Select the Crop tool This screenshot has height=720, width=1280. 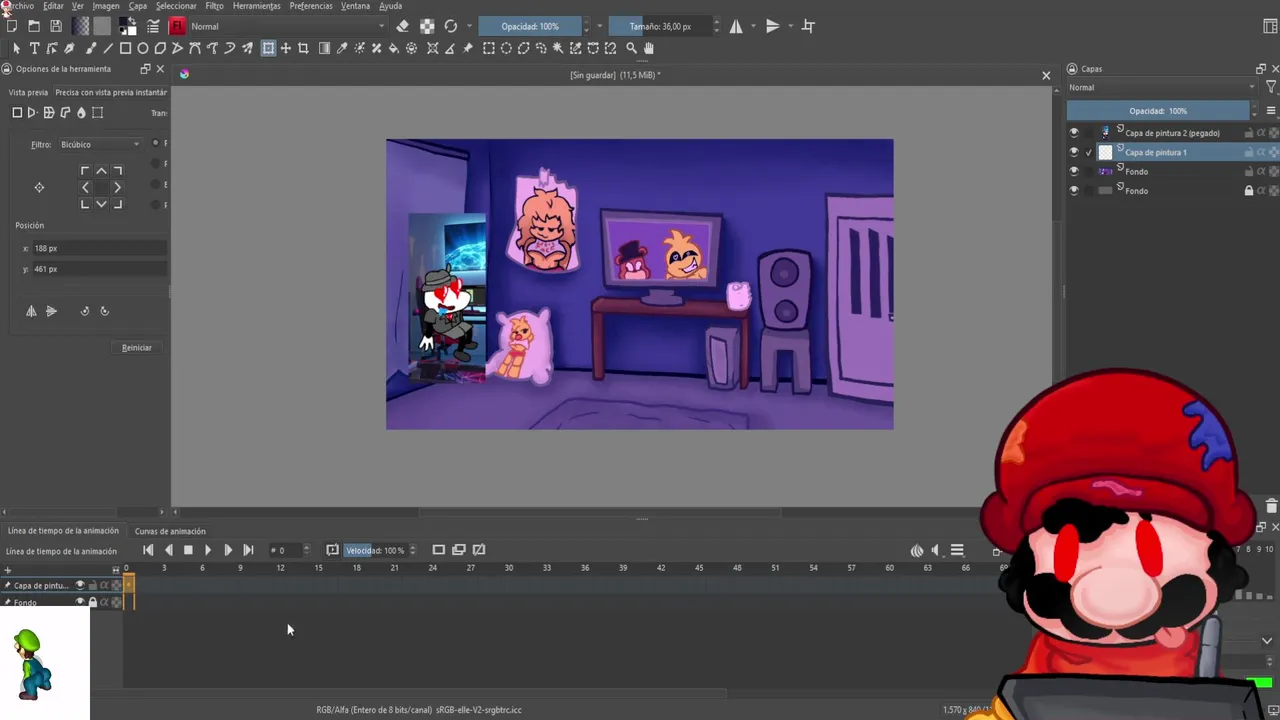tap(304, 48)
